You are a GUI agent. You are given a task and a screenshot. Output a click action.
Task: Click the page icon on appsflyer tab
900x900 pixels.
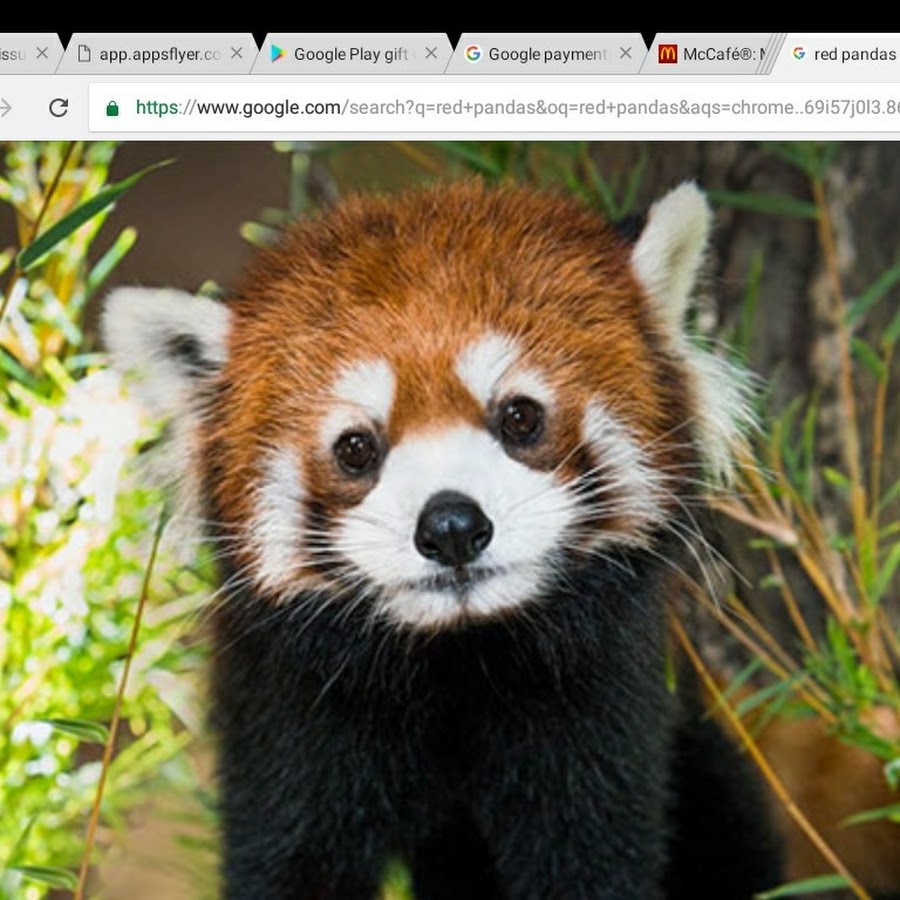[84, 54]
